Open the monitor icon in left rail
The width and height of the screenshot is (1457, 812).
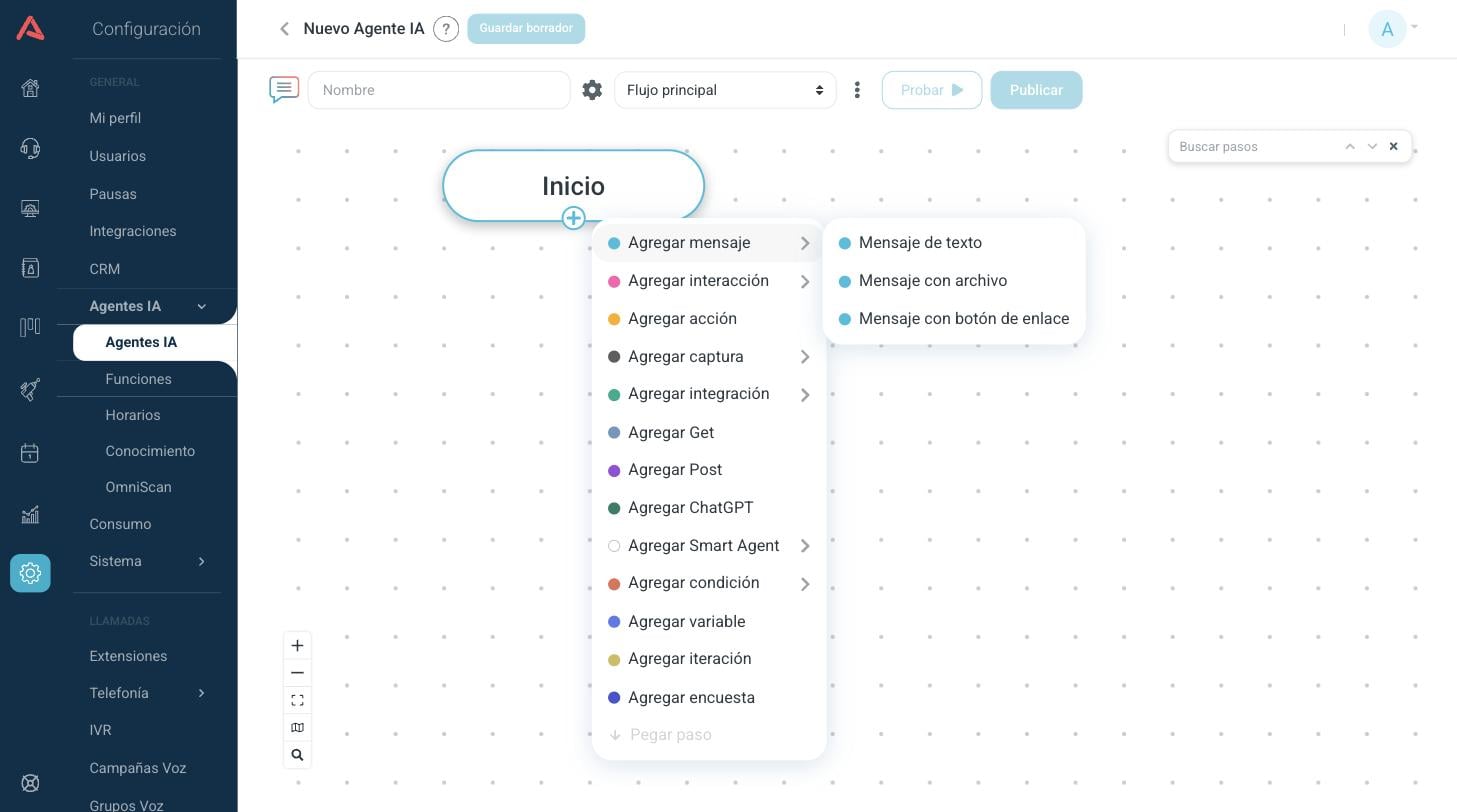(x=30, y=208)
